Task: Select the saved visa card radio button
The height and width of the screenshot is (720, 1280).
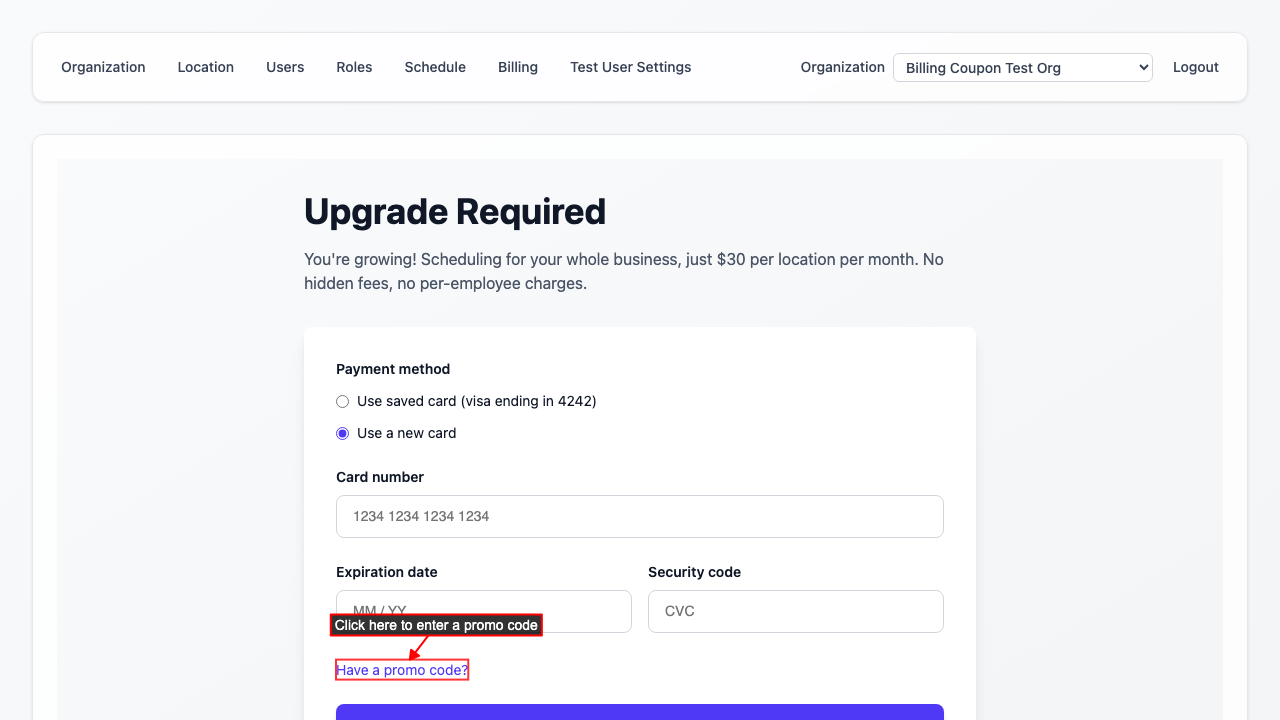Action: click(x=343, y=401)
